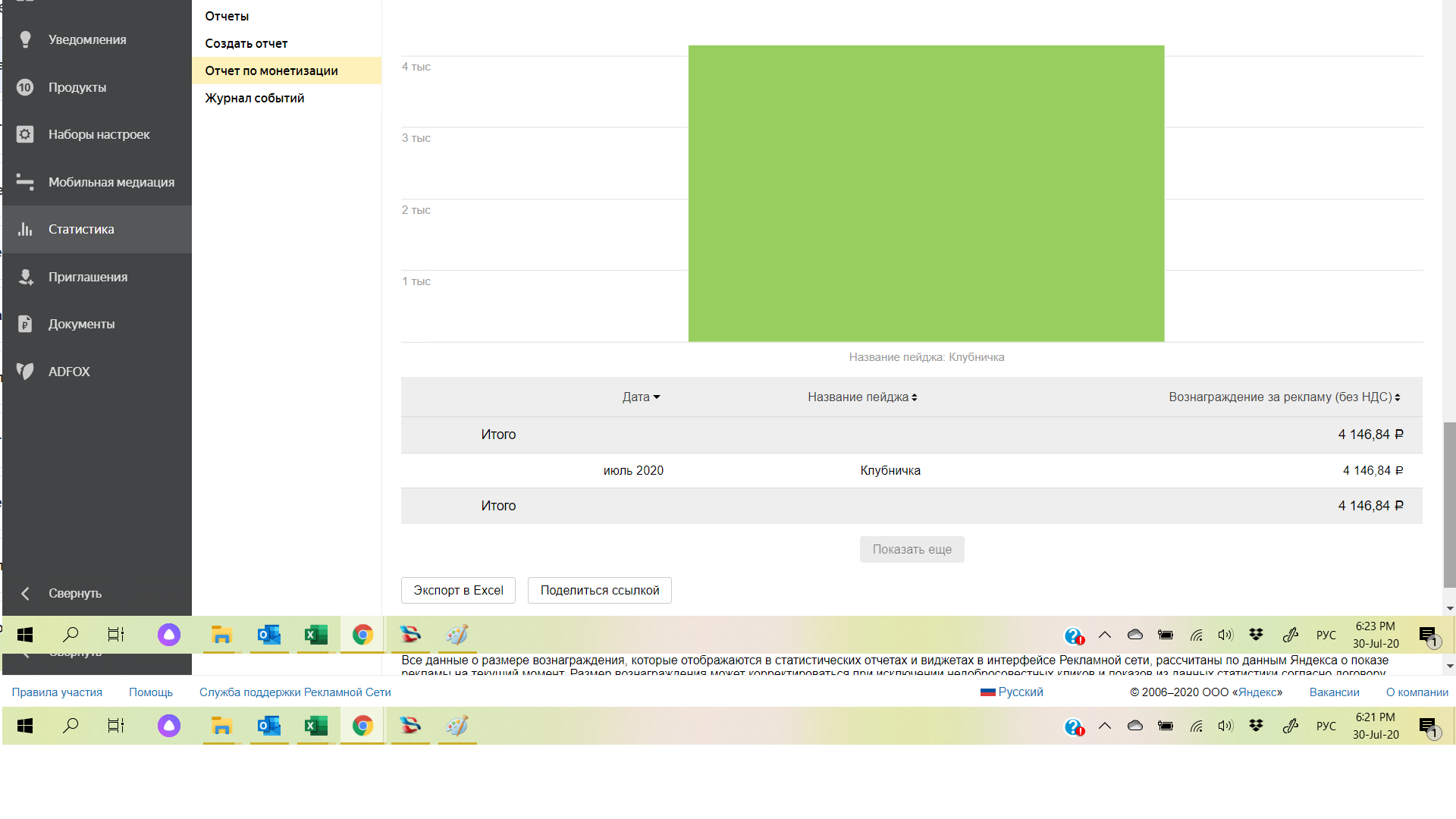1456x819 pixels.
Task: Click green Клубничка chart bar
Action: [x=926, y=193]
